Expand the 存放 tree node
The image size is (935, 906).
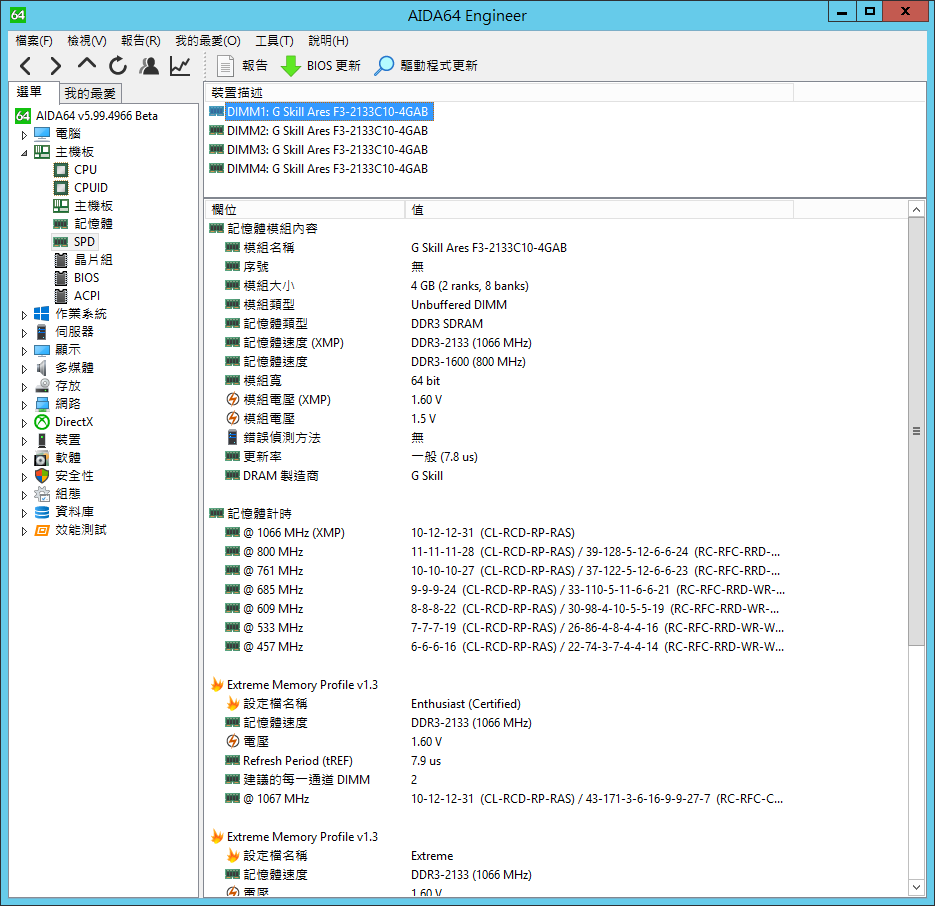click(24, 387)
